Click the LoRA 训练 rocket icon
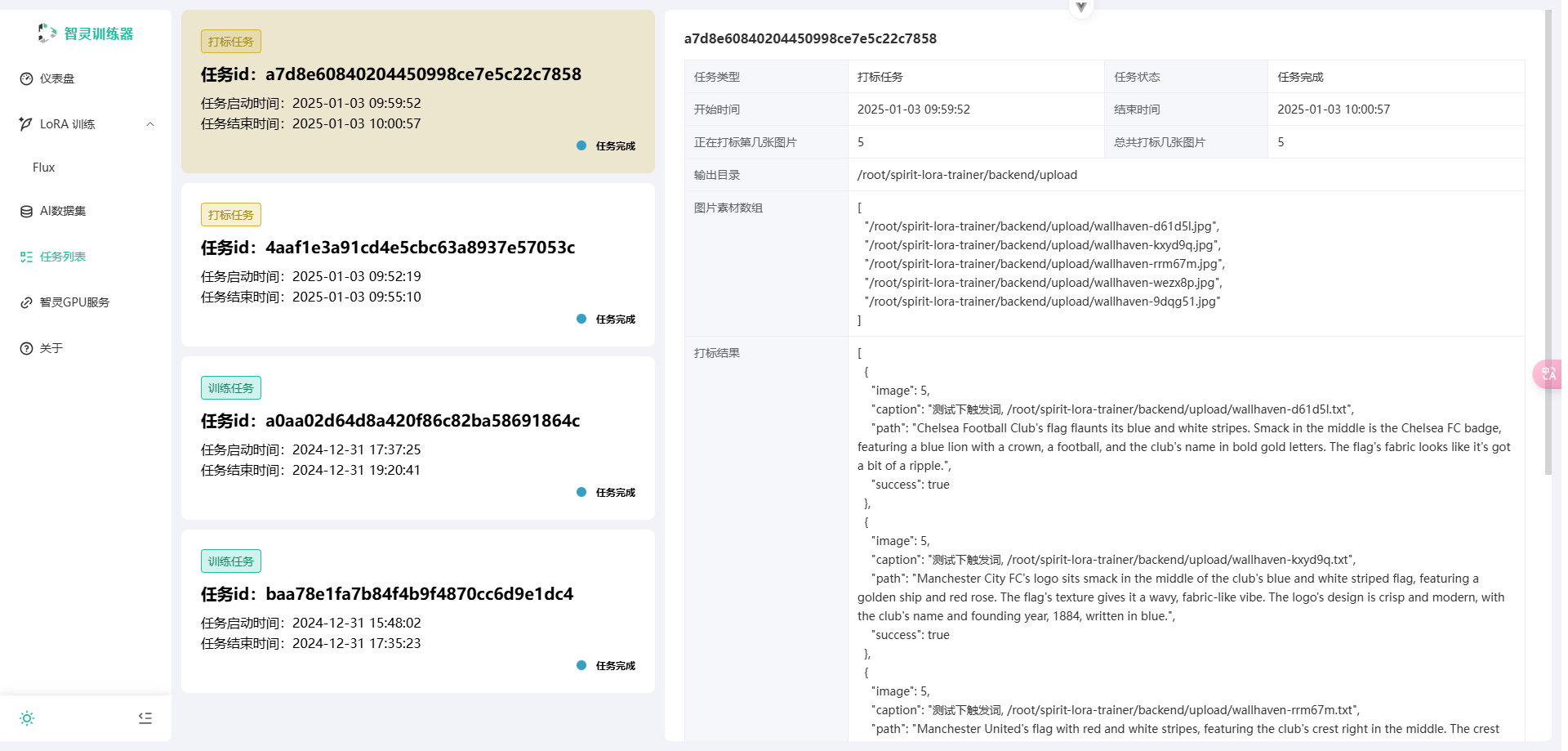The image size is (1568, 751). tap(26, 124)
